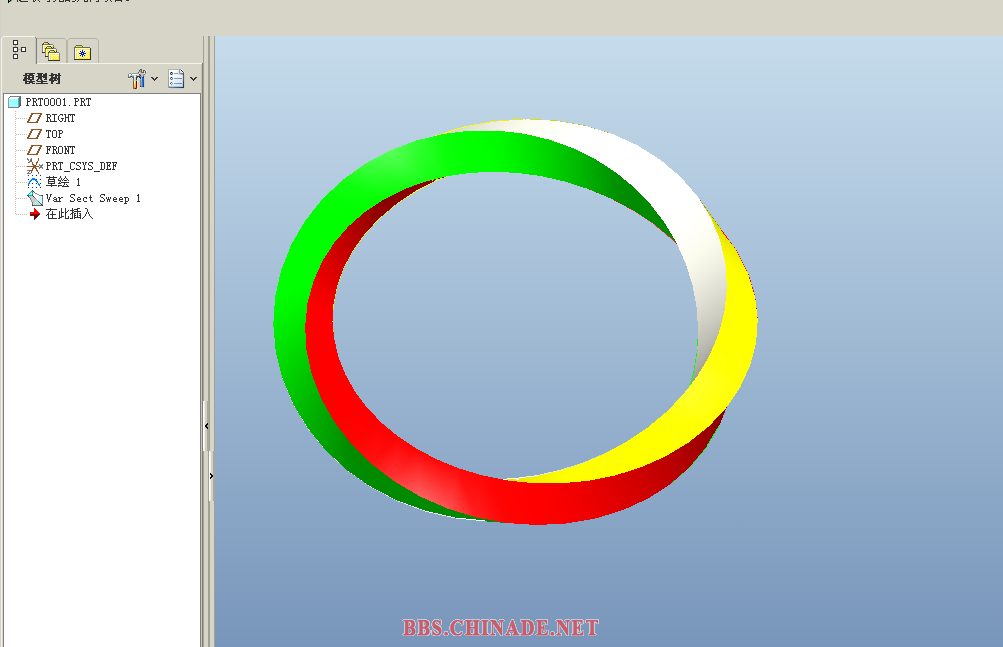Open the model tree Settings tool icon
The height and width of the screenshot is (647, 1003).
(x=137, y=79)
